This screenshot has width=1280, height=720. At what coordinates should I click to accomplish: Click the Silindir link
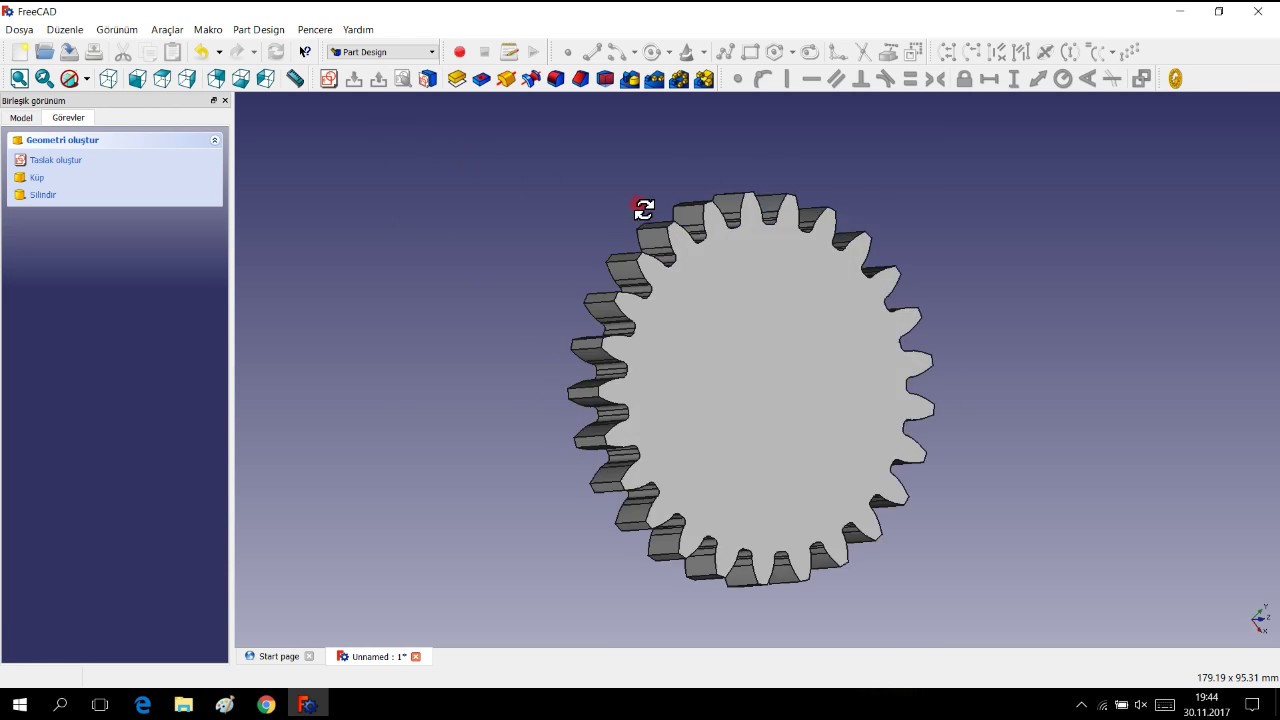pyautogui.click(x=43, y=195)
